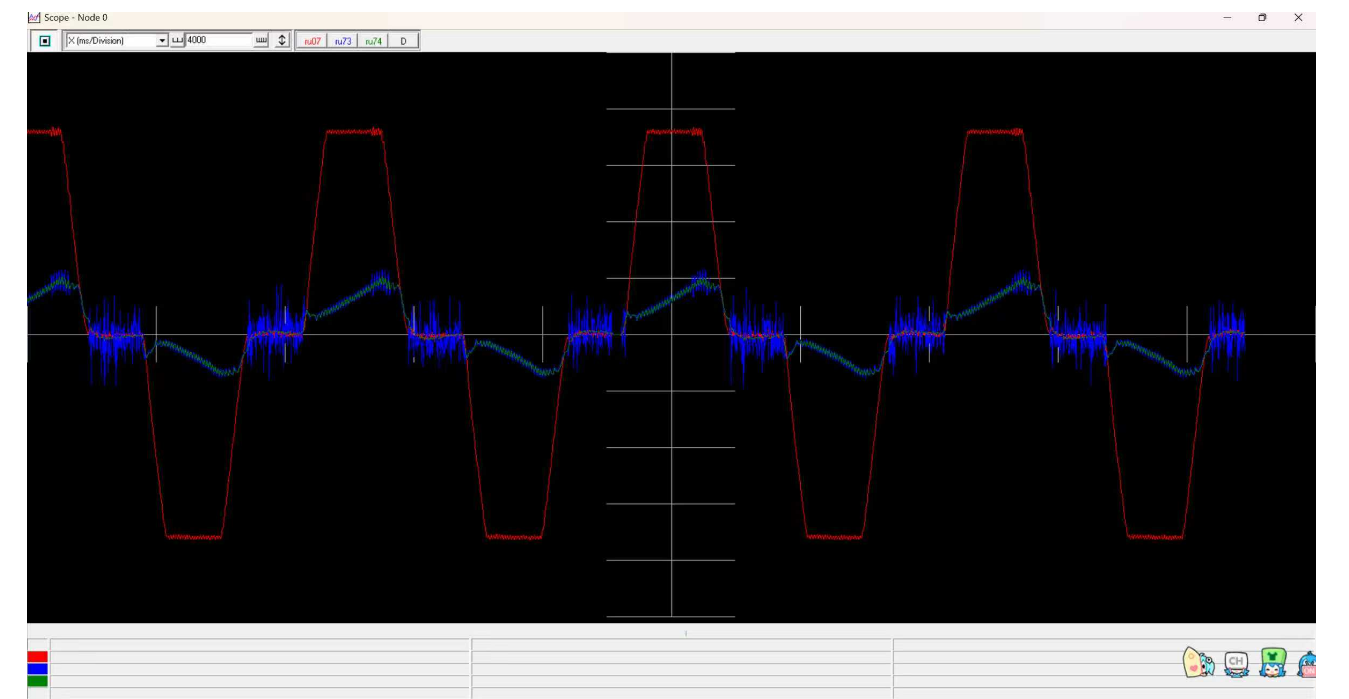Viewport: 1349px width, 699px height.
Task: Click the vertical up-down scale arrows
Action: click(x=282, y=41)
